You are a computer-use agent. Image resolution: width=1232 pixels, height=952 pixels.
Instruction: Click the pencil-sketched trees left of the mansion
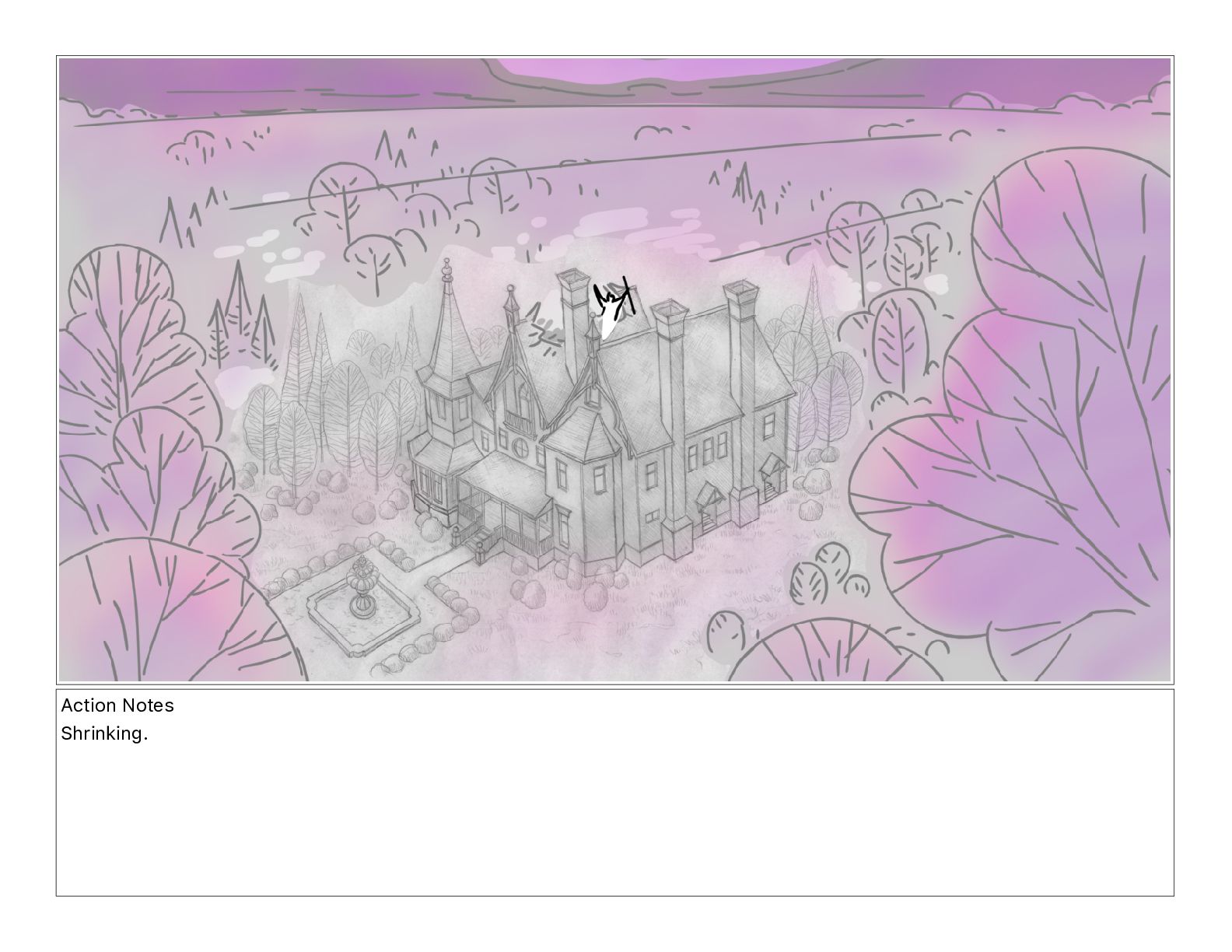[327, 404]
